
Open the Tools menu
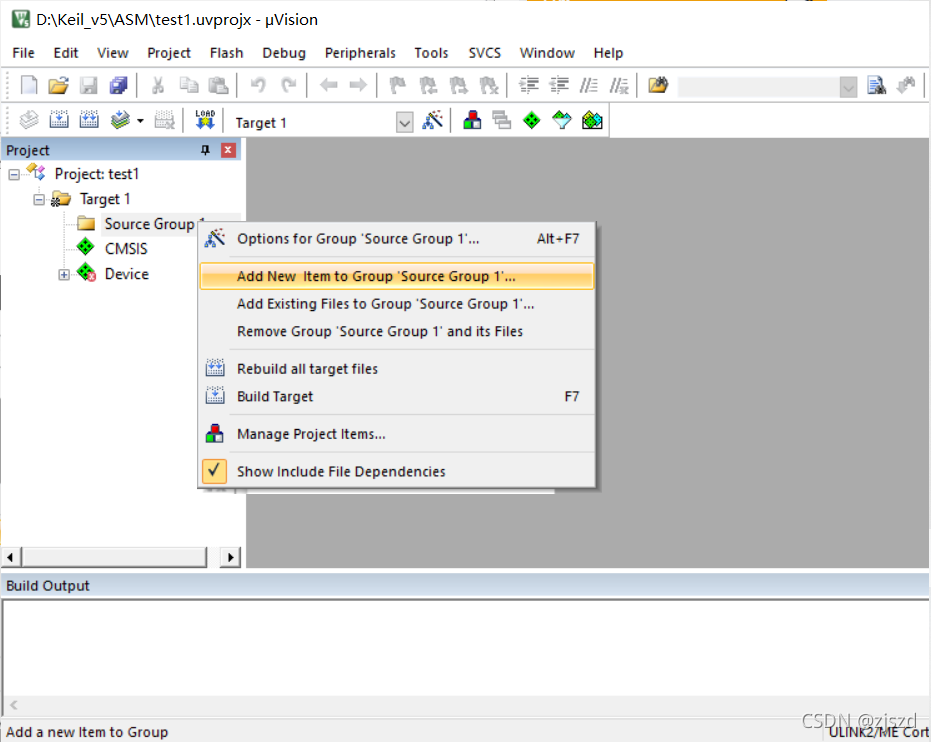coord(431,53)
